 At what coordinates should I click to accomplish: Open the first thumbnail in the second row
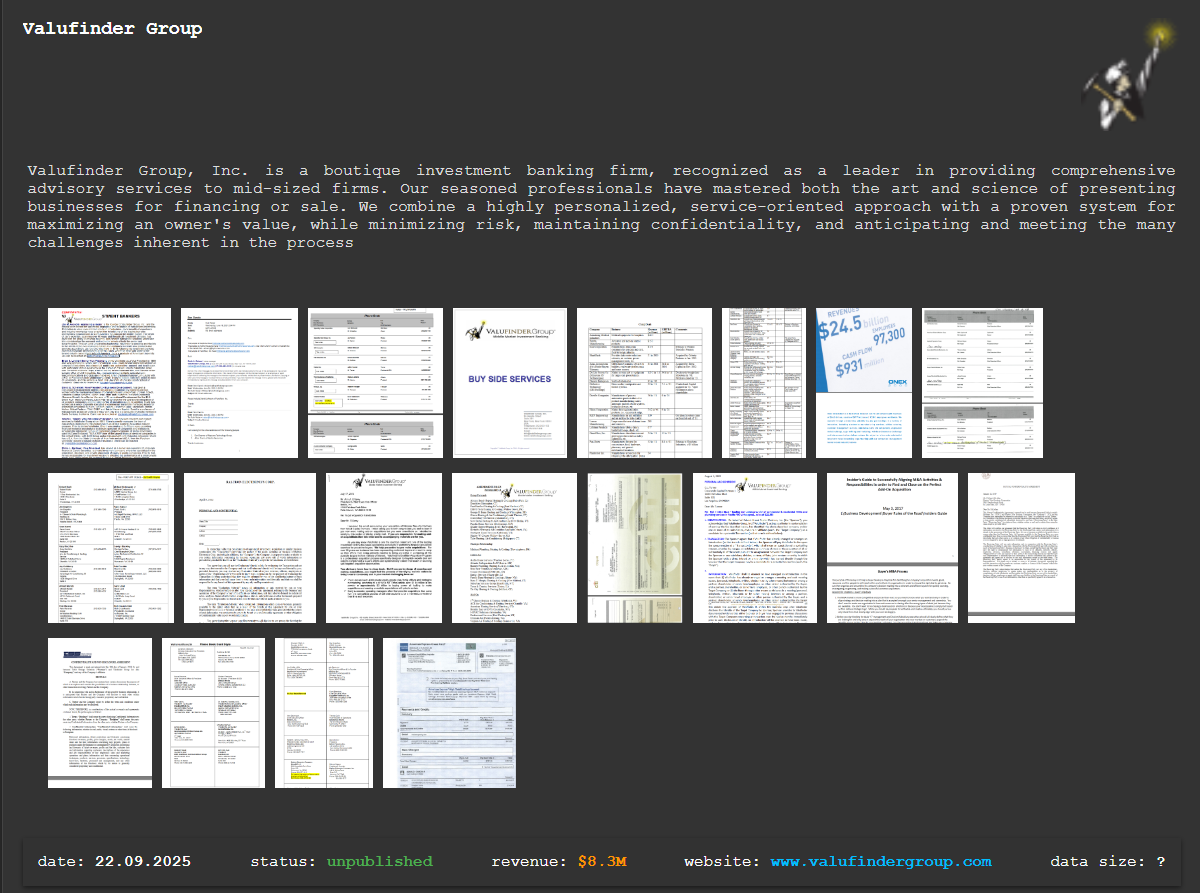[x=110, y=548]
